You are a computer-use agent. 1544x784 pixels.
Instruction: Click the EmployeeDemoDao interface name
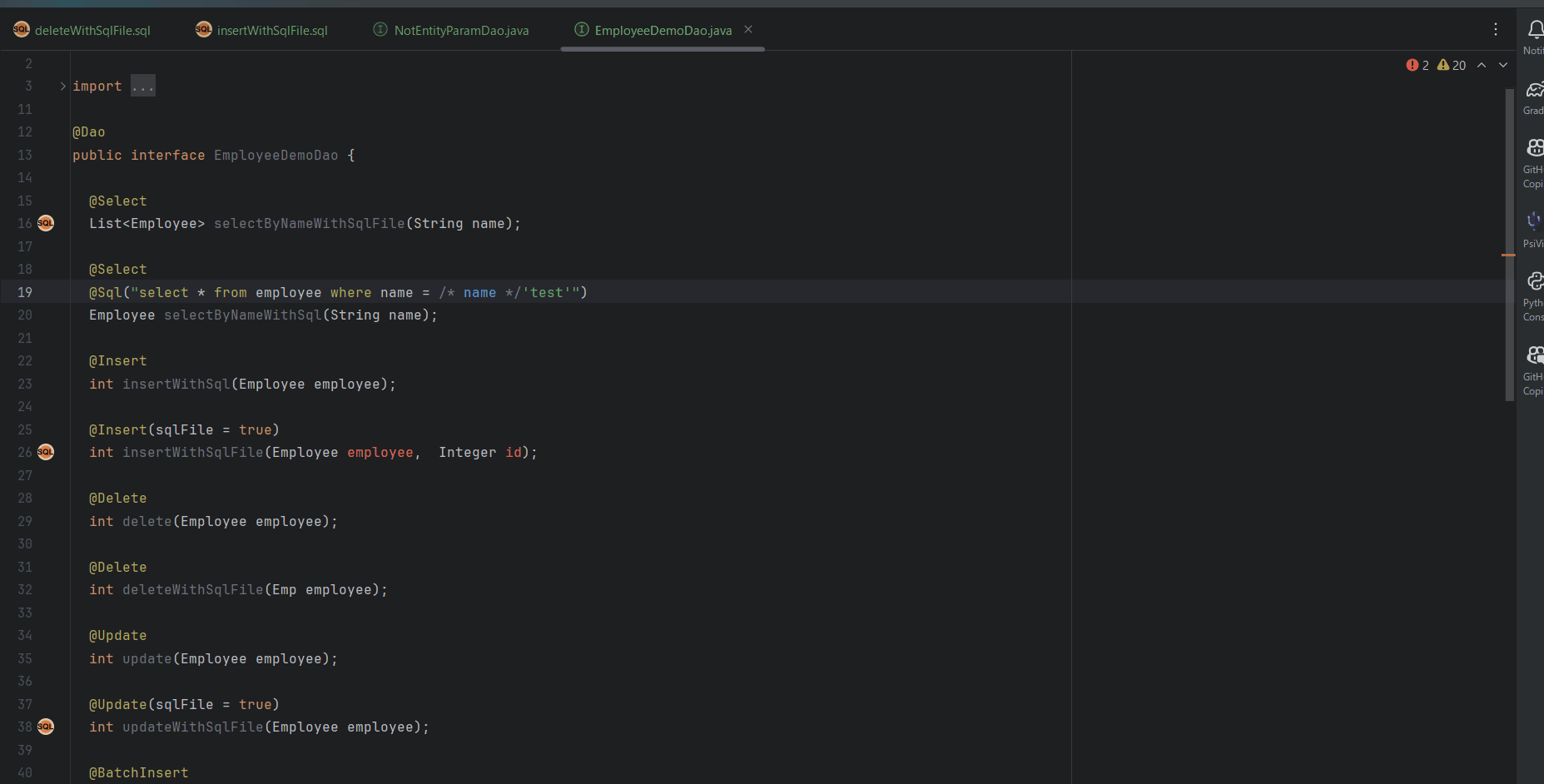coord(276,155)
